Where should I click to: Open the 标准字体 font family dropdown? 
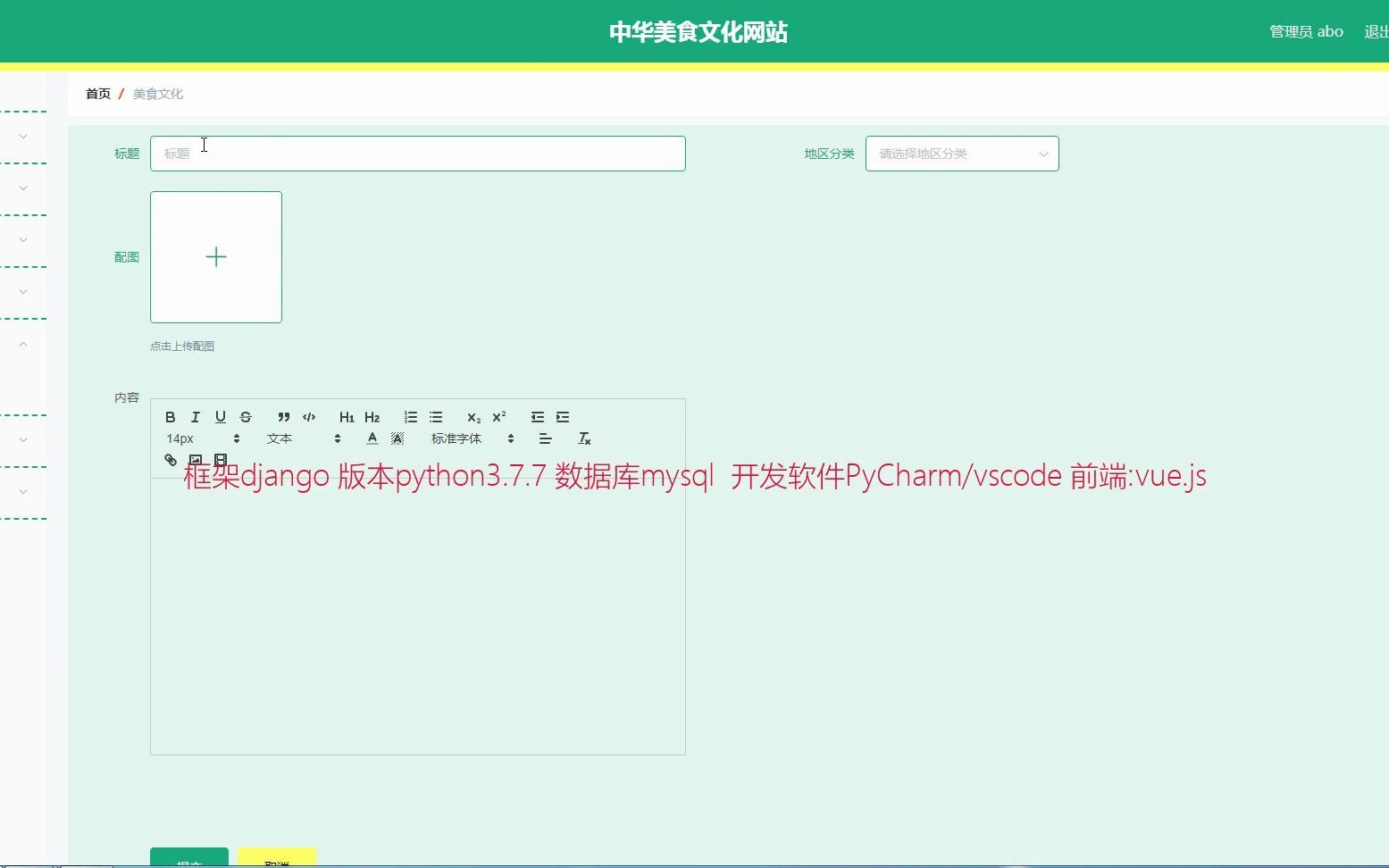(x=473, y=438)
